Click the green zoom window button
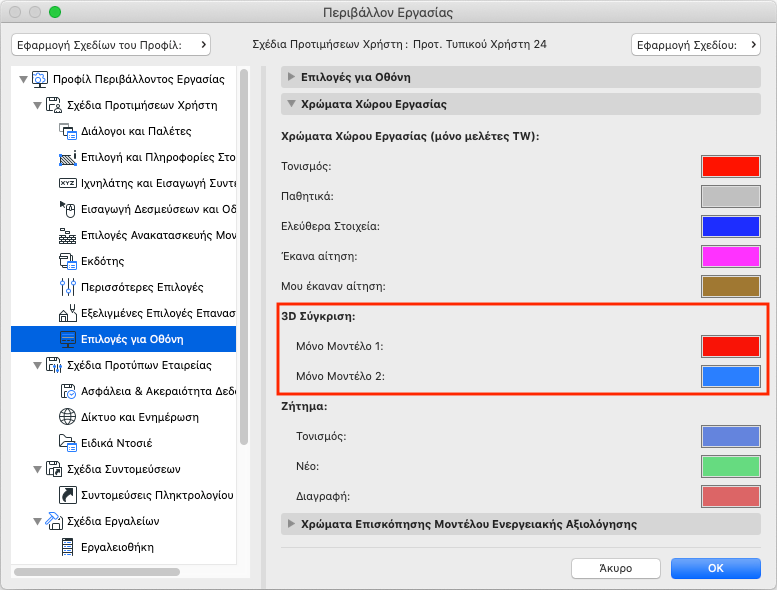777x590 pixels. point(55,12)
